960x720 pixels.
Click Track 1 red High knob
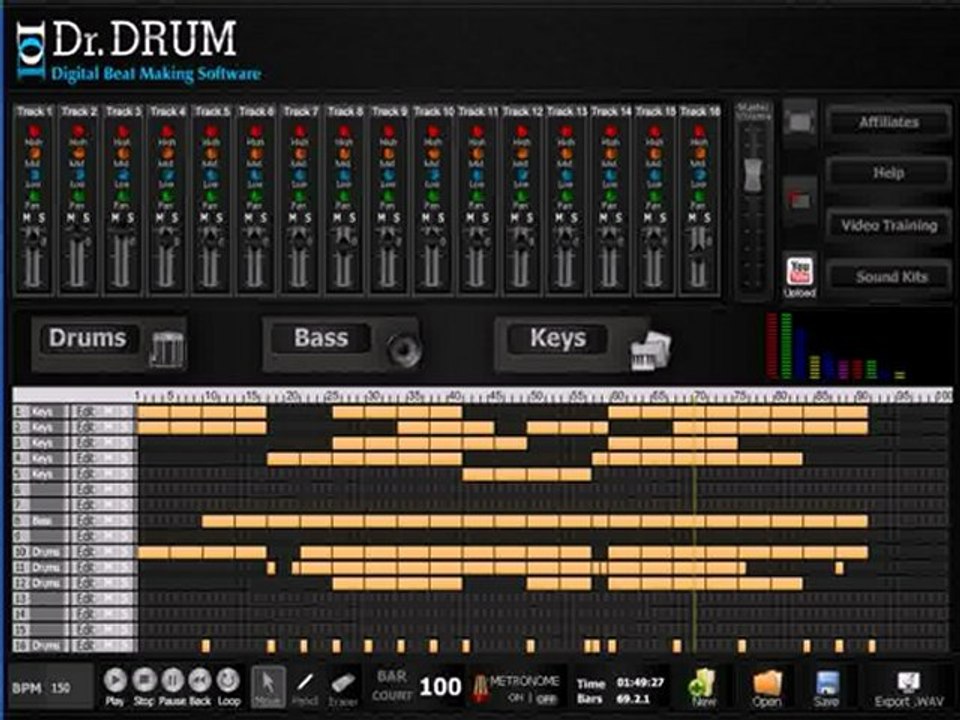[x=34, y=132]
